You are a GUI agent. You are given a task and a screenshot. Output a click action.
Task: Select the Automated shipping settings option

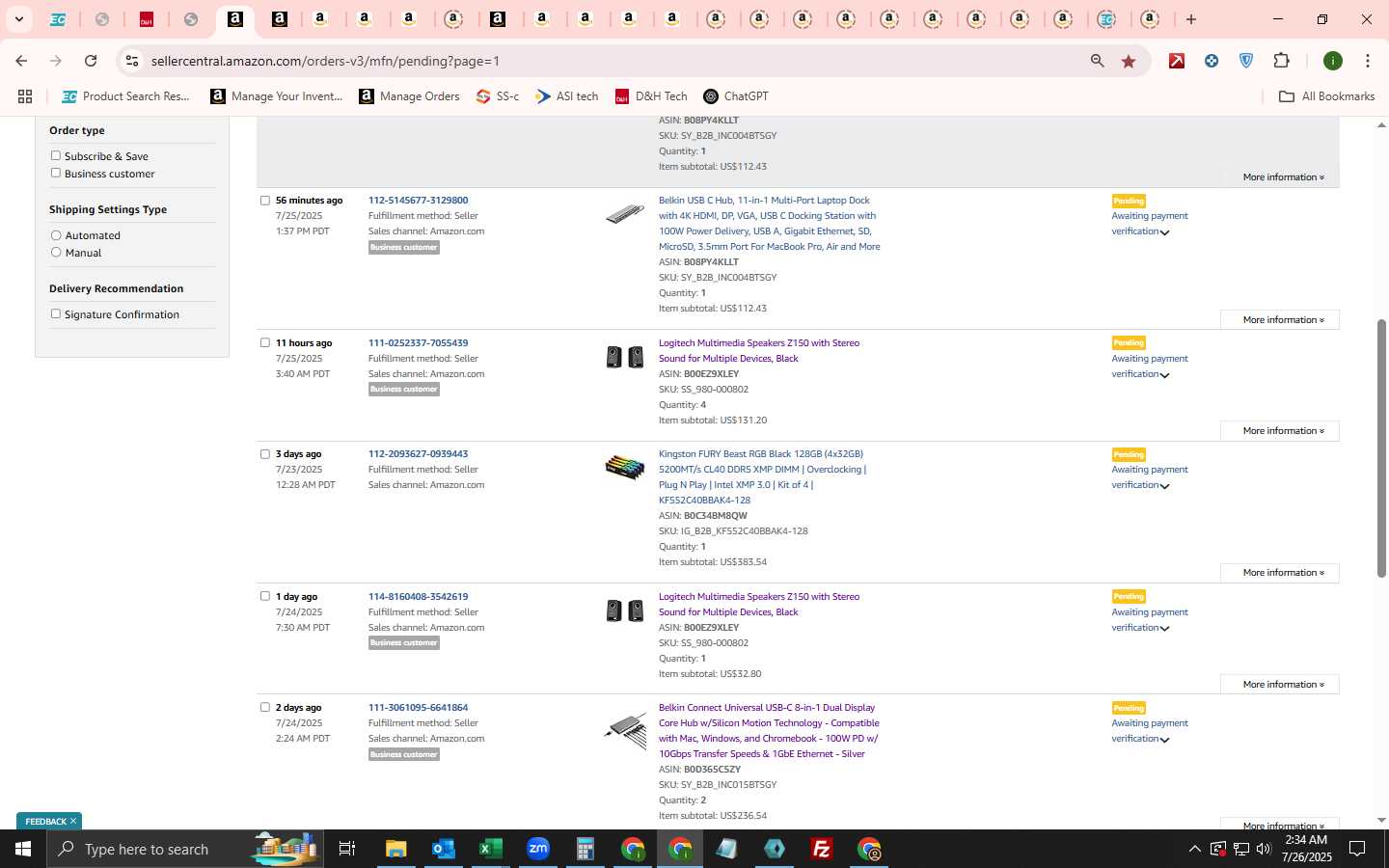(x=56, y=235)
